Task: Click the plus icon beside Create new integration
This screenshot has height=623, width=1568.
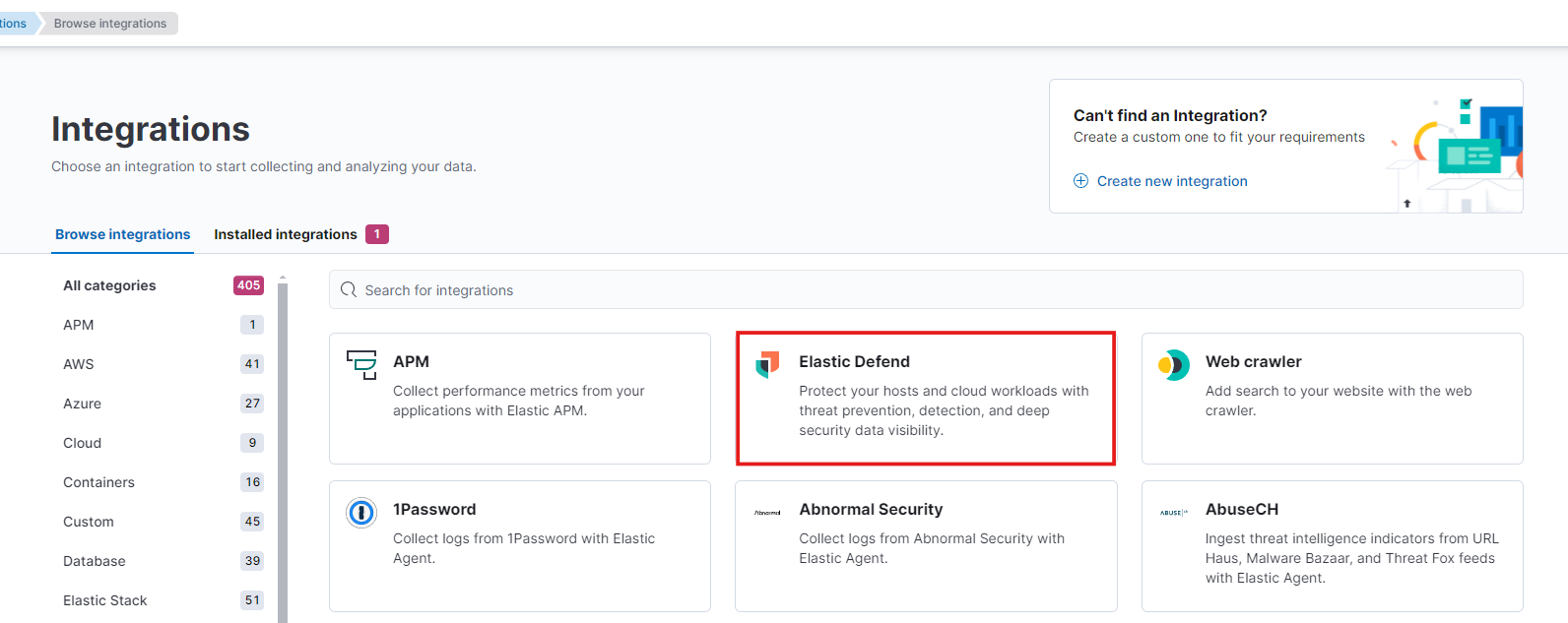Action: (1080, 181)
